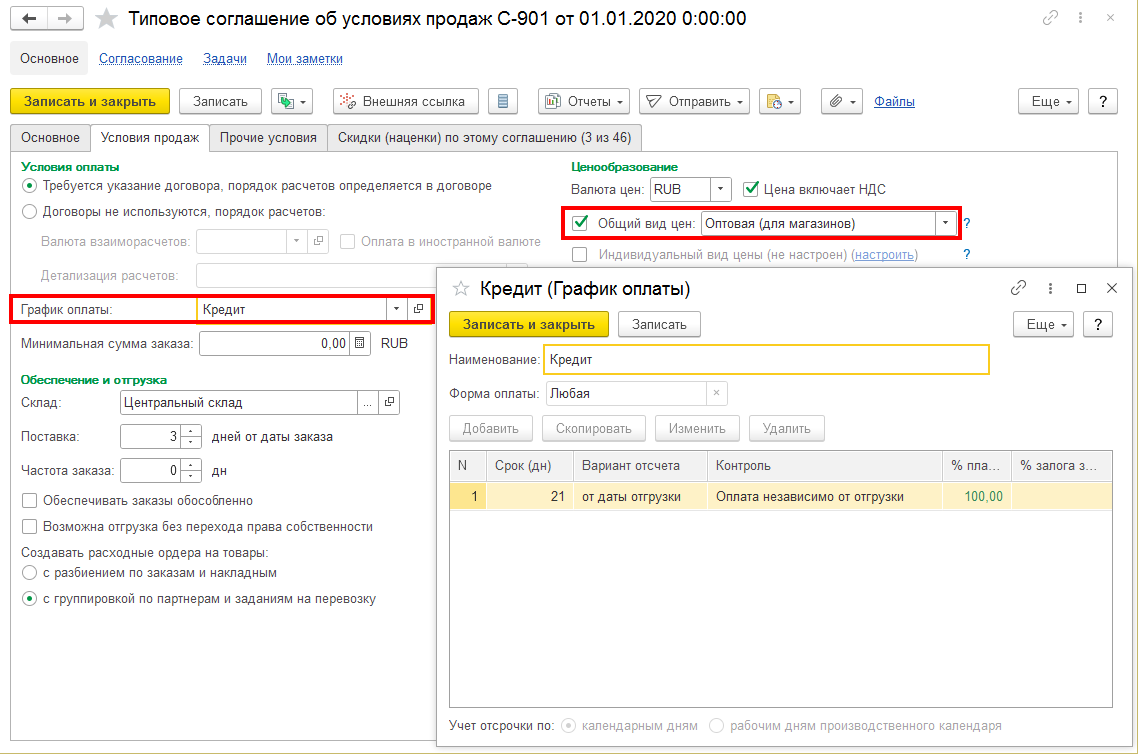Switch to the Прочие условия tab

coord(268,138)
